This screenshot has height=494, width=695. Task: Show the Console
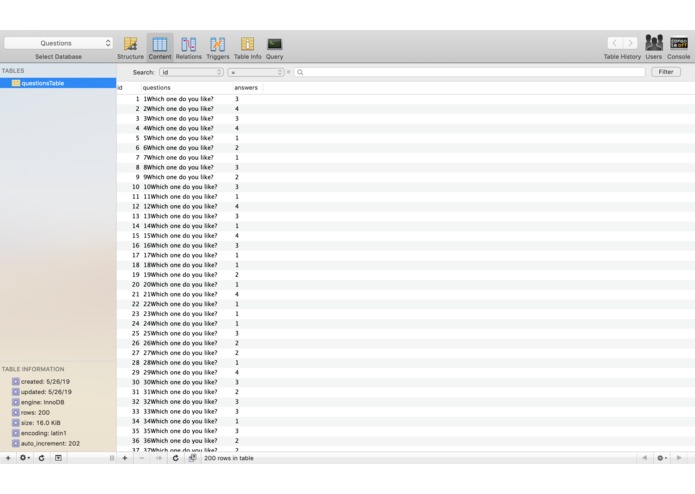click(679, 48)
